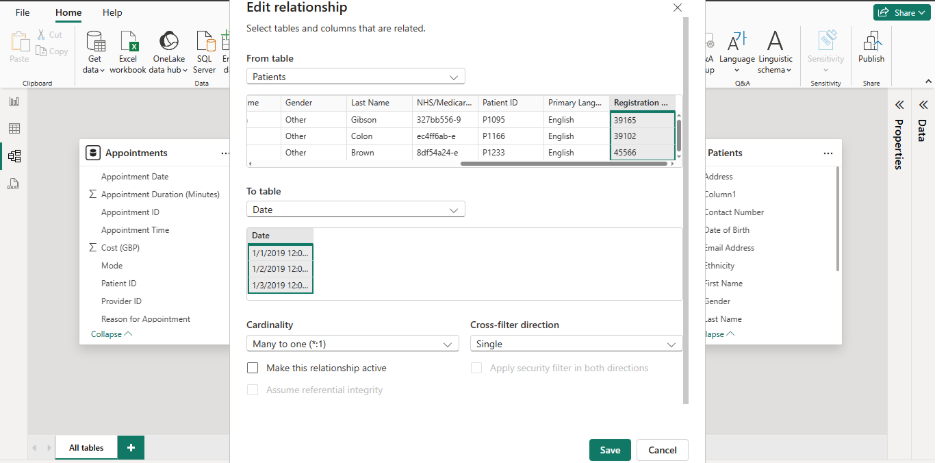Open the From table Patients dropdown
The height and width of the screenshot is (463, 936).
pos(355,77)
